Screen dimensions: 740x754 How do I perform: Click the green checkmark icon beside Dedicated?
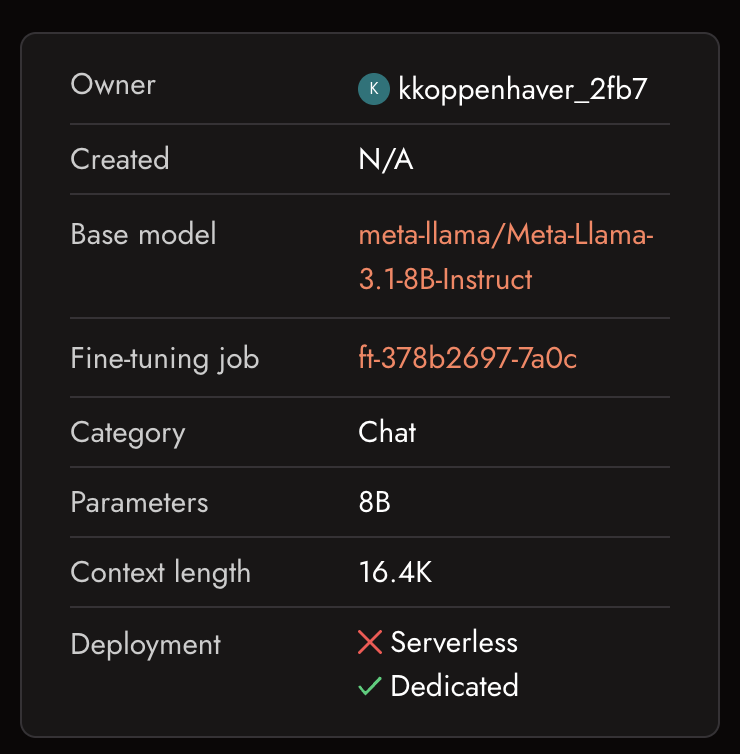tap(370, 686)
